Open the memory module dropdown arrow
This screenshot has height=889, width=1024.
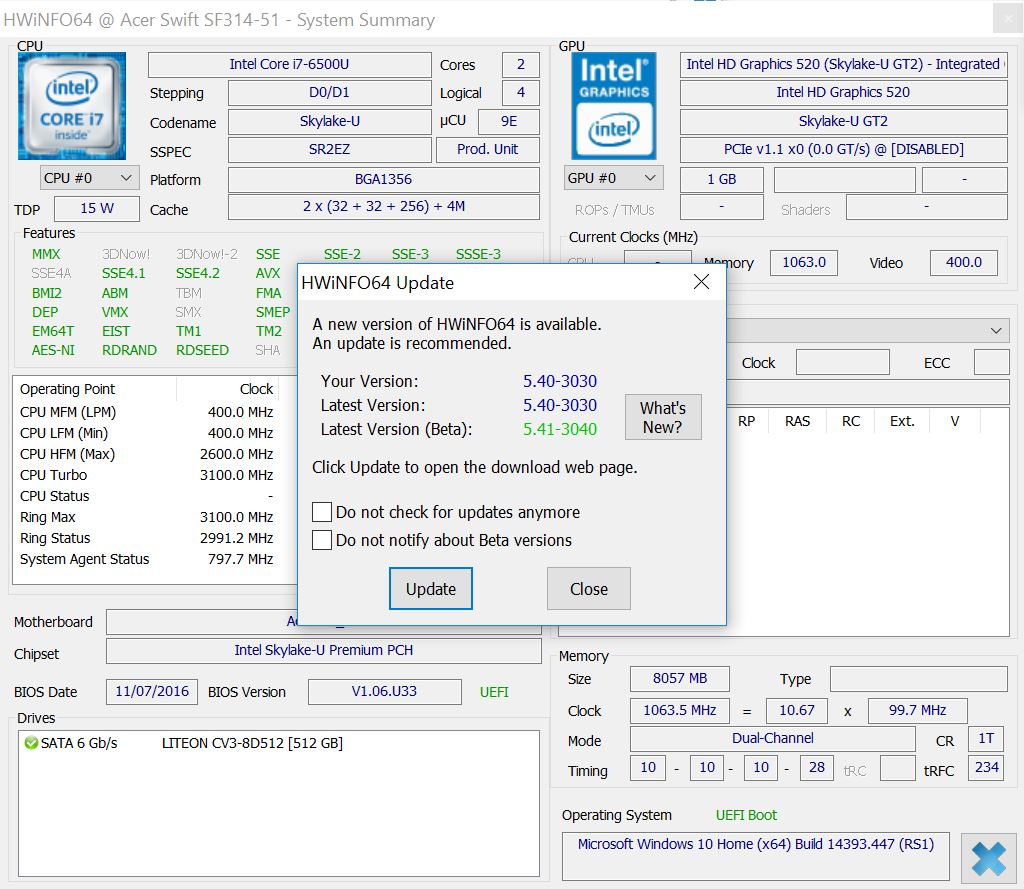tap(995, 331)
